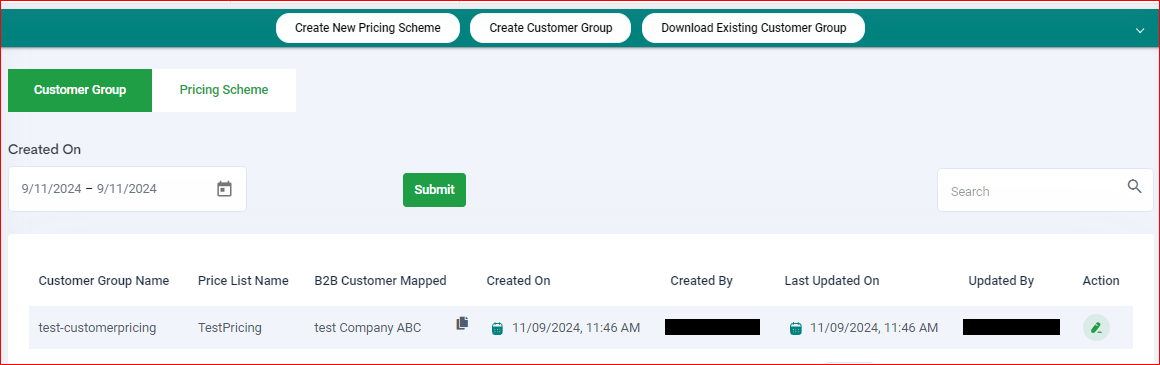Click the search magnifier icon
The width and height of the screenshot is (1160, 365).
pyautogui.click(x=1134, y=186)
